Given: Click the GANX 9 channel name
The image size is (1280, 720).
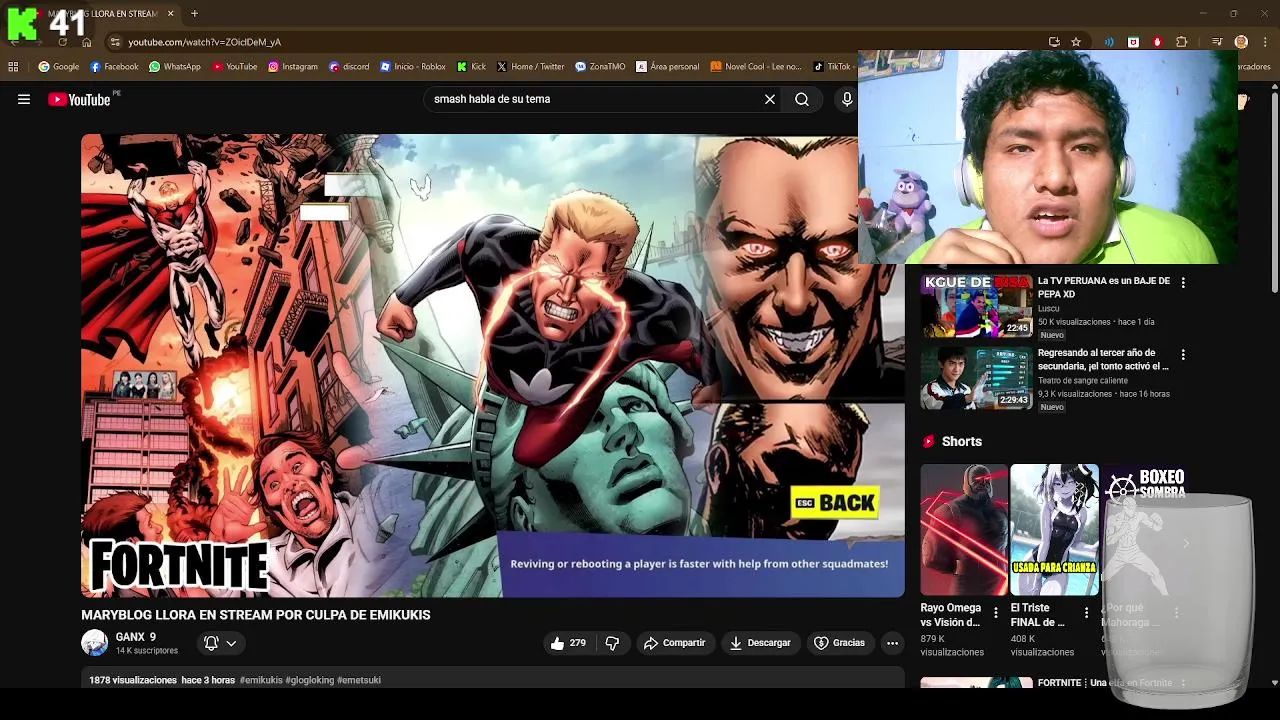Looking at the screenshot, I should 136,637.
